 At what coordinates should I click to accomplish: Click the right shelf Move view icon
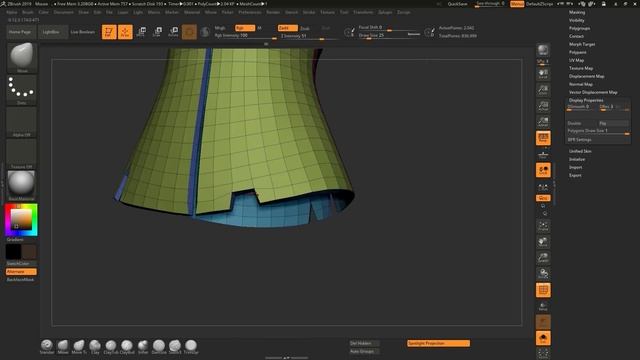pos(543,242)
